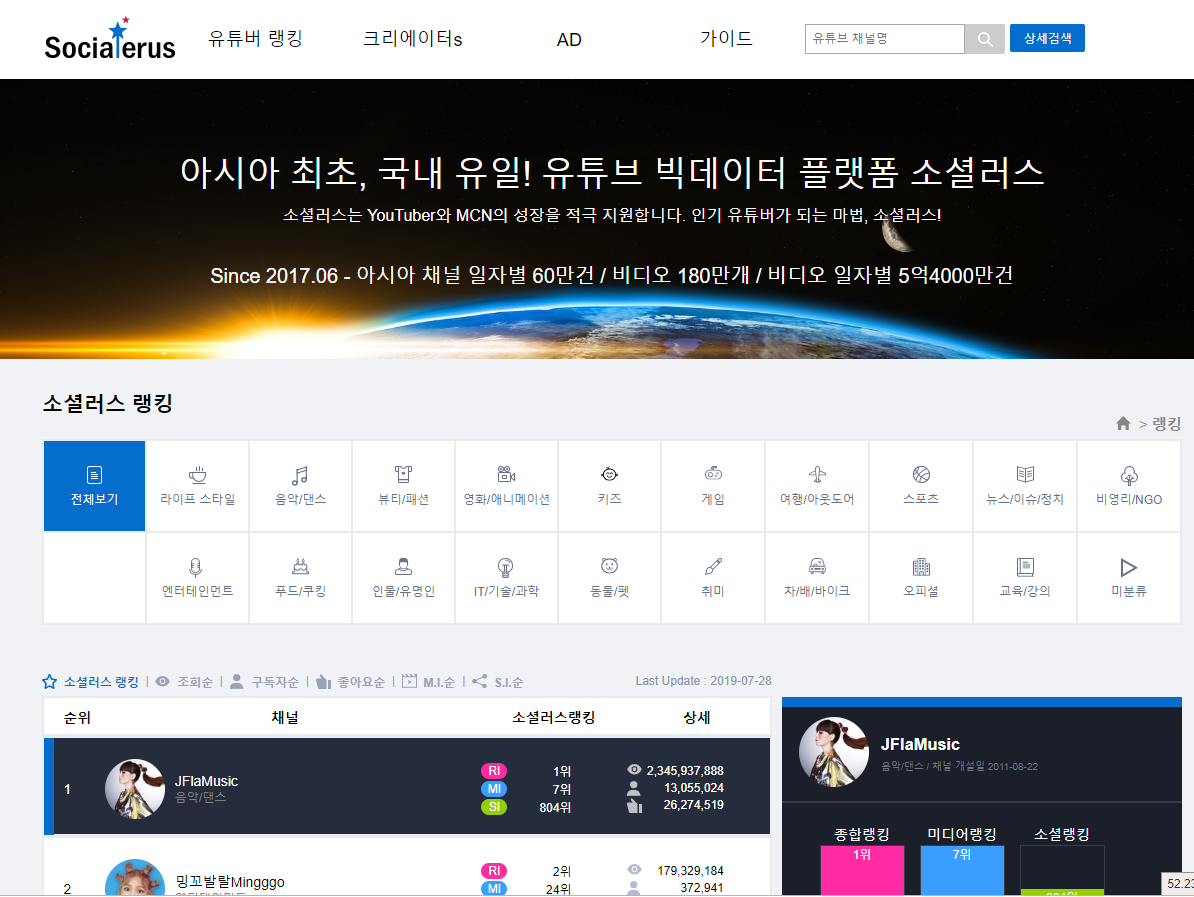Select the 오피셜 building category
1194x897 pixels.
[x=921, y=578]
